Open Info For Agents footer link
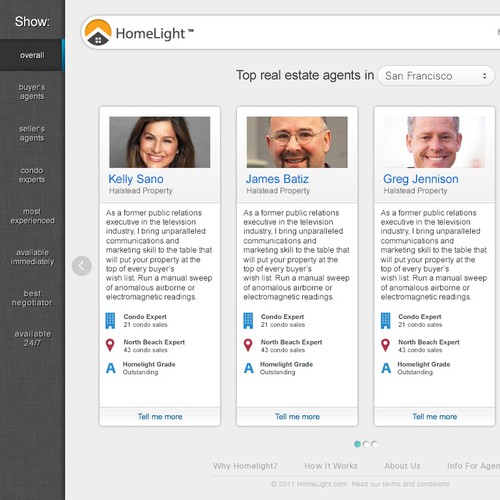 (x=473, y=466)
